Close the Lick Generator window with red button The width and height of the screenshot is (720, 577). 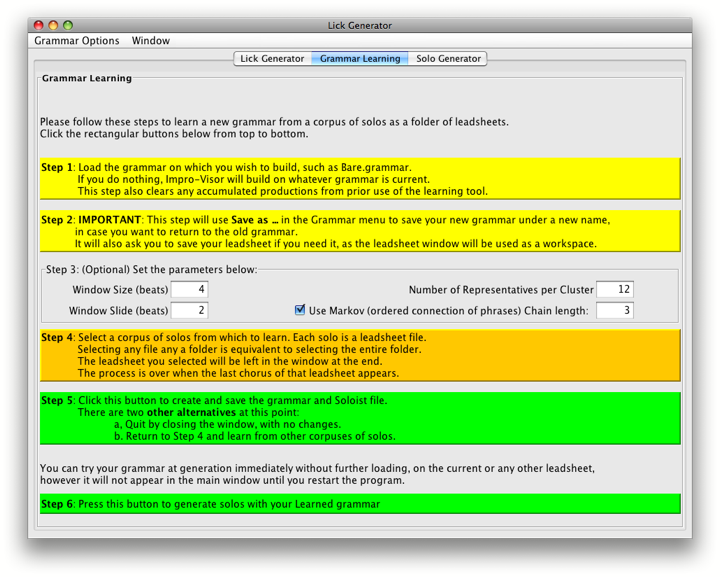39,25
